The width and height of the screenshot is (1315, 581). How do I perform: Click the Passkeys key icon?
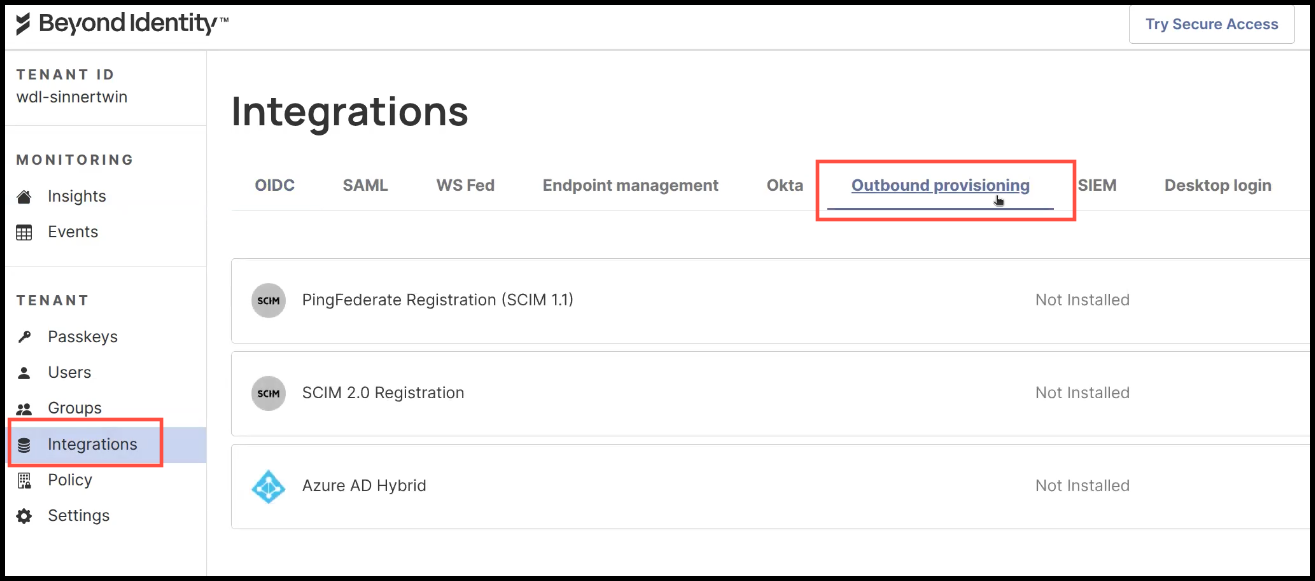pos(25,337)
